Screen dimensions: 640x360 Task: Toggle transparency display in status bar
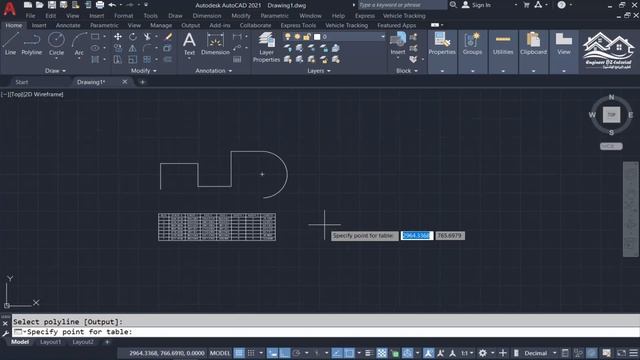(x=382, y=353)
